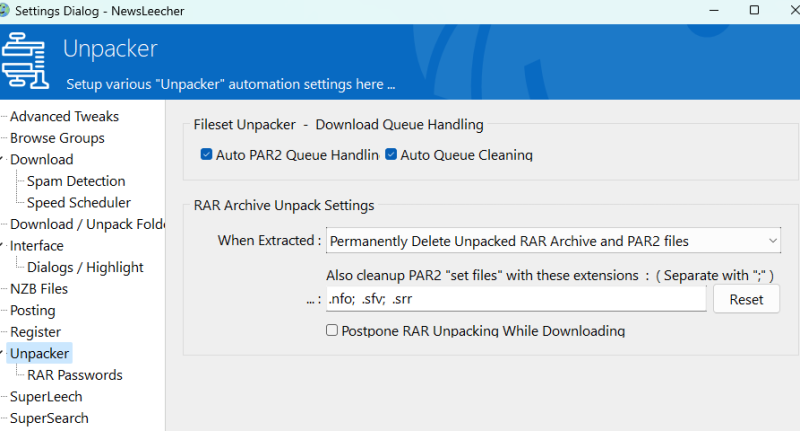Select RAR Passwords under Unpacker
The height and width of the screenshot is (431, 800).
coord(75,375)
